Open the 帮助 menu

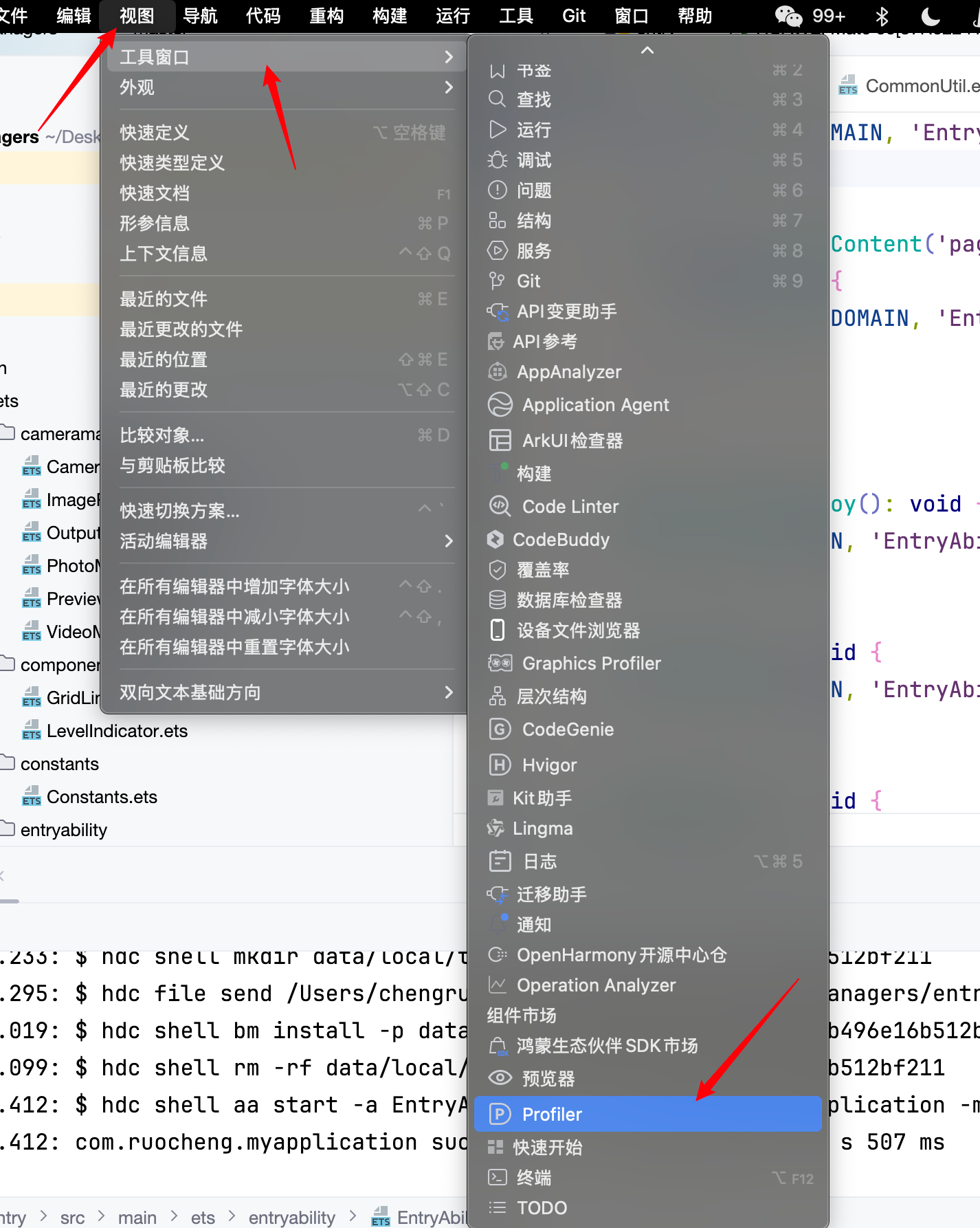tap(695, 16)
